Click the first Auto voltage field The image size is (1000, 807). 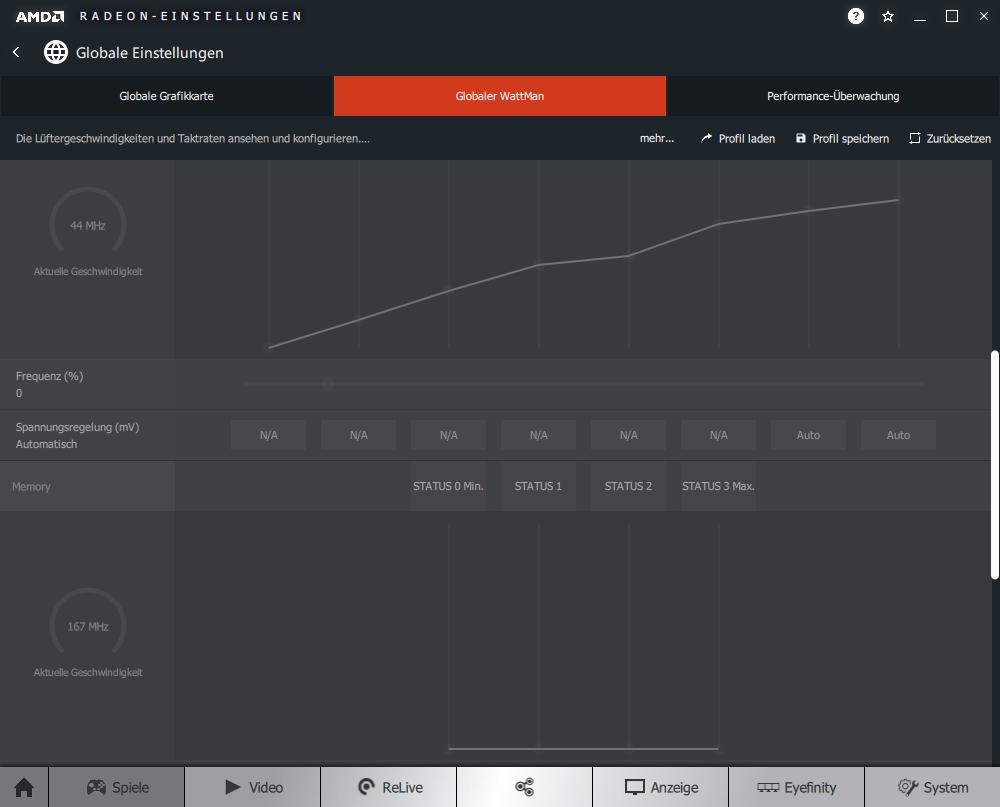(808, 435)
